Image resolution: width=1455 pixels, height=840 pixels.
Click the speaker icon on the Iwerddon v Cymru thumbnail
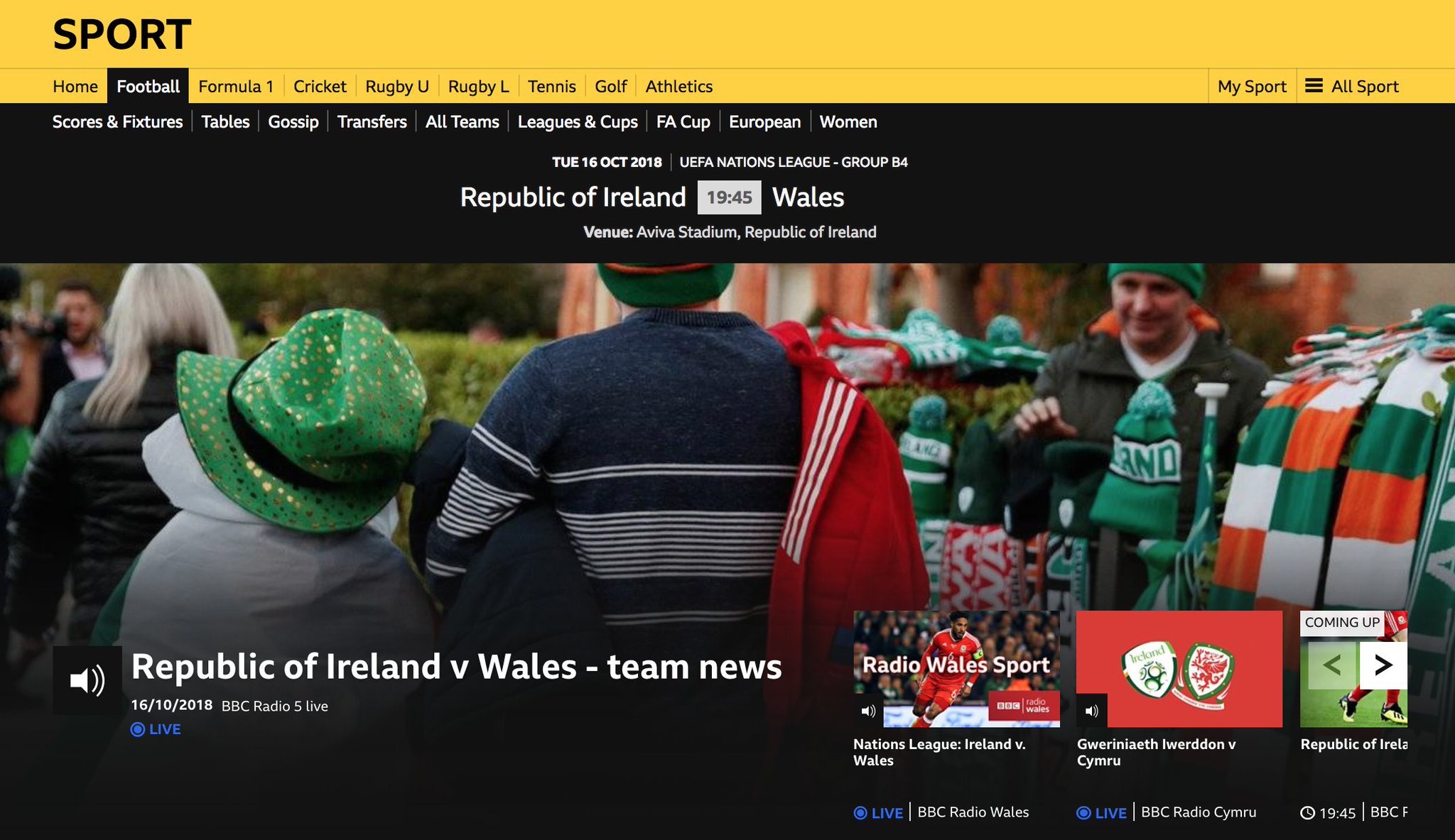coord(1092,711)
